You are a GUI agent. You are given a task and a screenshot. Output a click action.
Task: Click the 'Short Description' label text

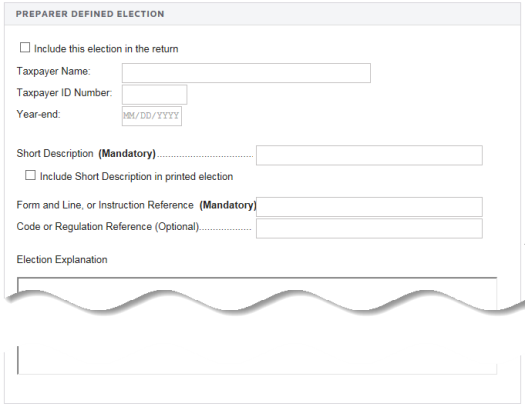coord(55,153)
